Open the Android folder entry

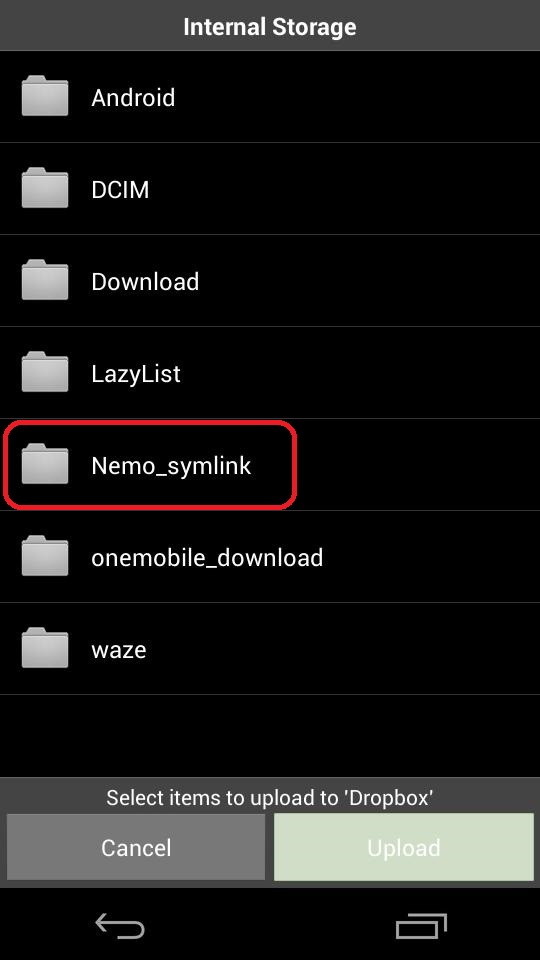[270, 97]
